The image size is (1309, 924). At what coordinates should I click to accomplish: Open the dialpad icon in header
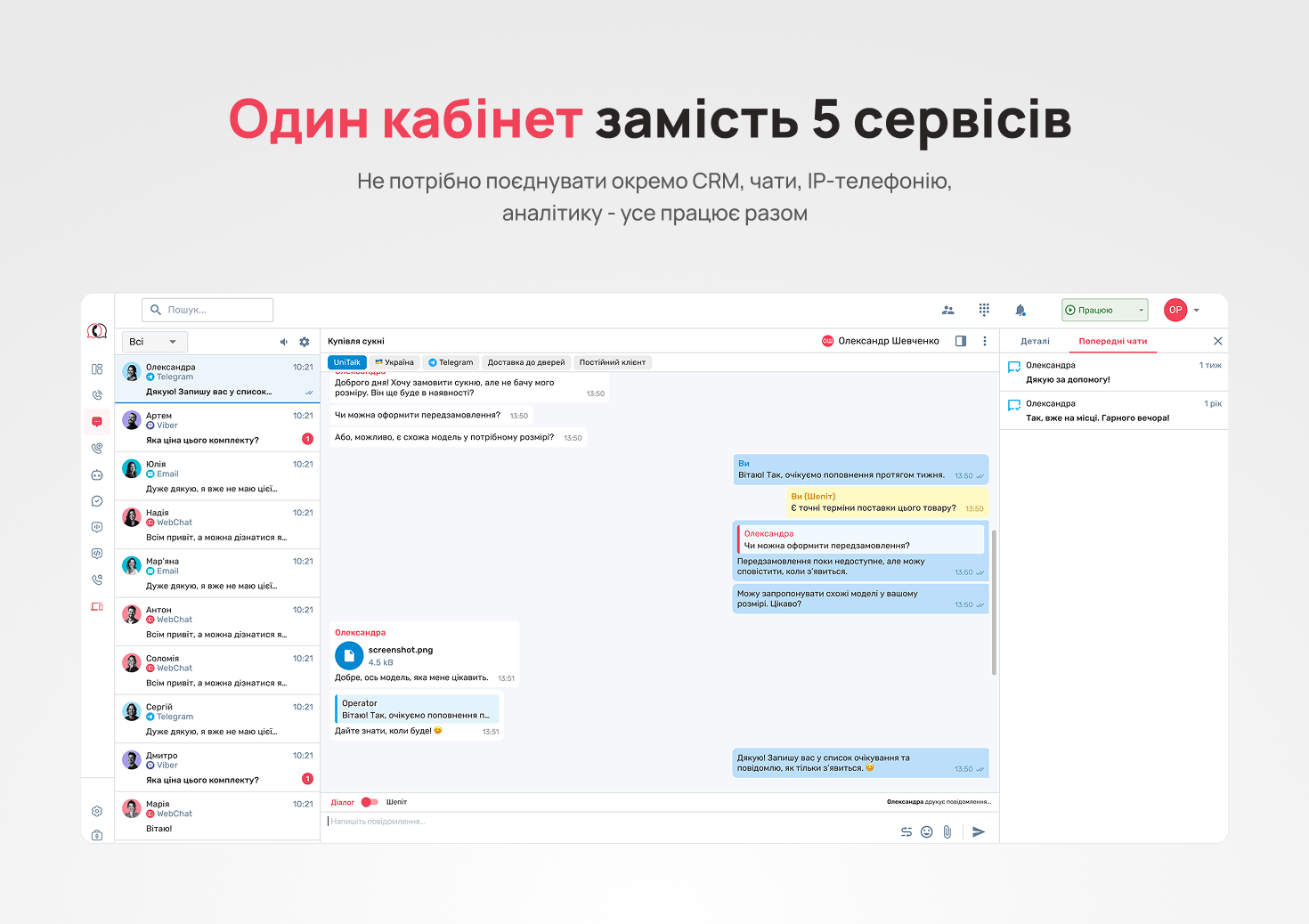[984, 310]
